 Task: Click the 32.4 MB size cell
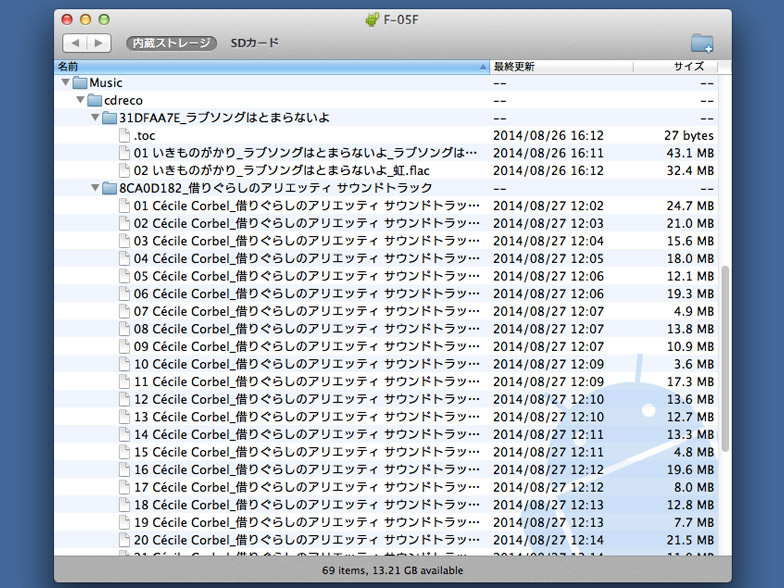[690, 170]
